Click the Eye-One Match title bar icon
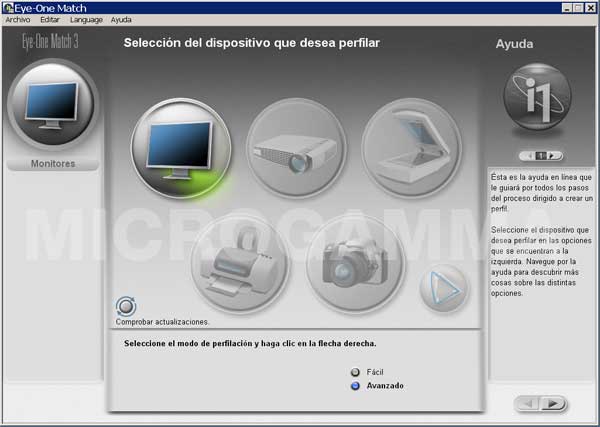Viewport: 600px width, 427px height. [x=8, y=8]
